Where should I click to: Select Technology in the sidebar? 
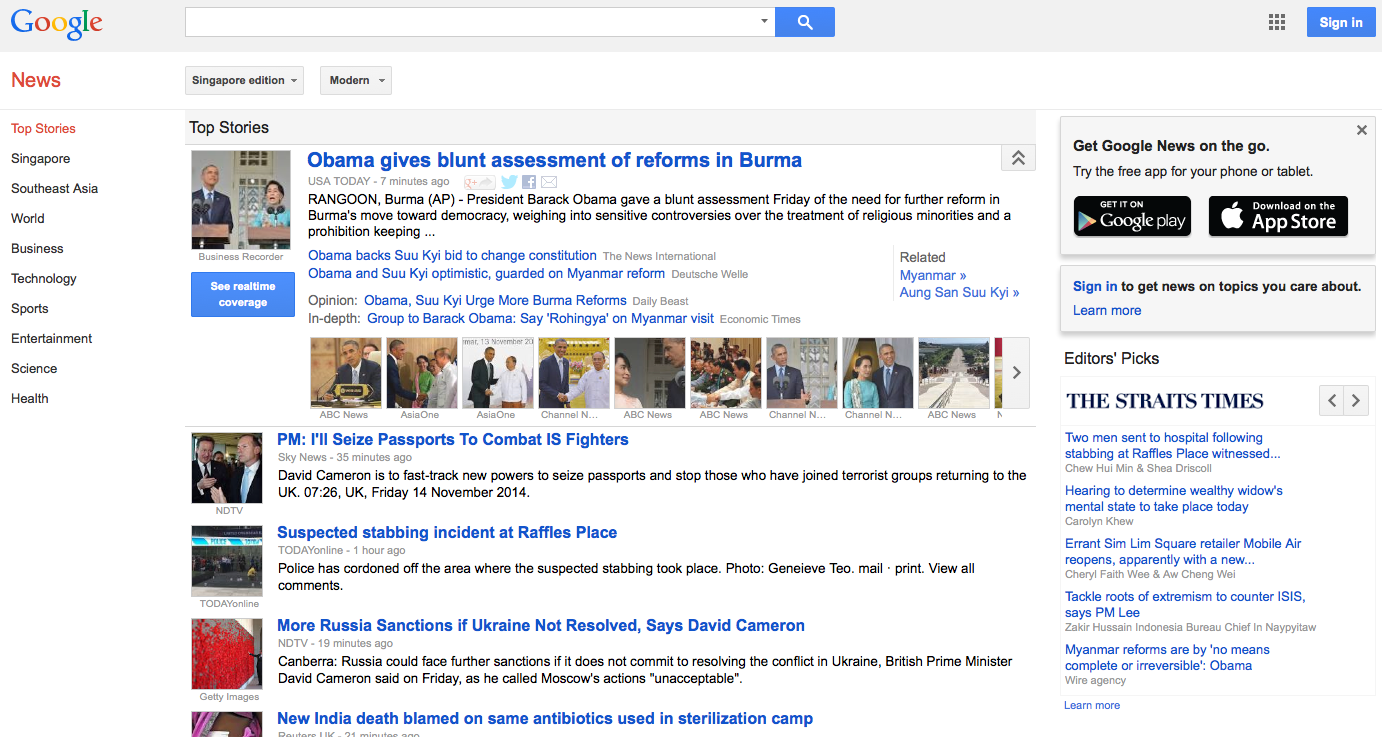44,278
